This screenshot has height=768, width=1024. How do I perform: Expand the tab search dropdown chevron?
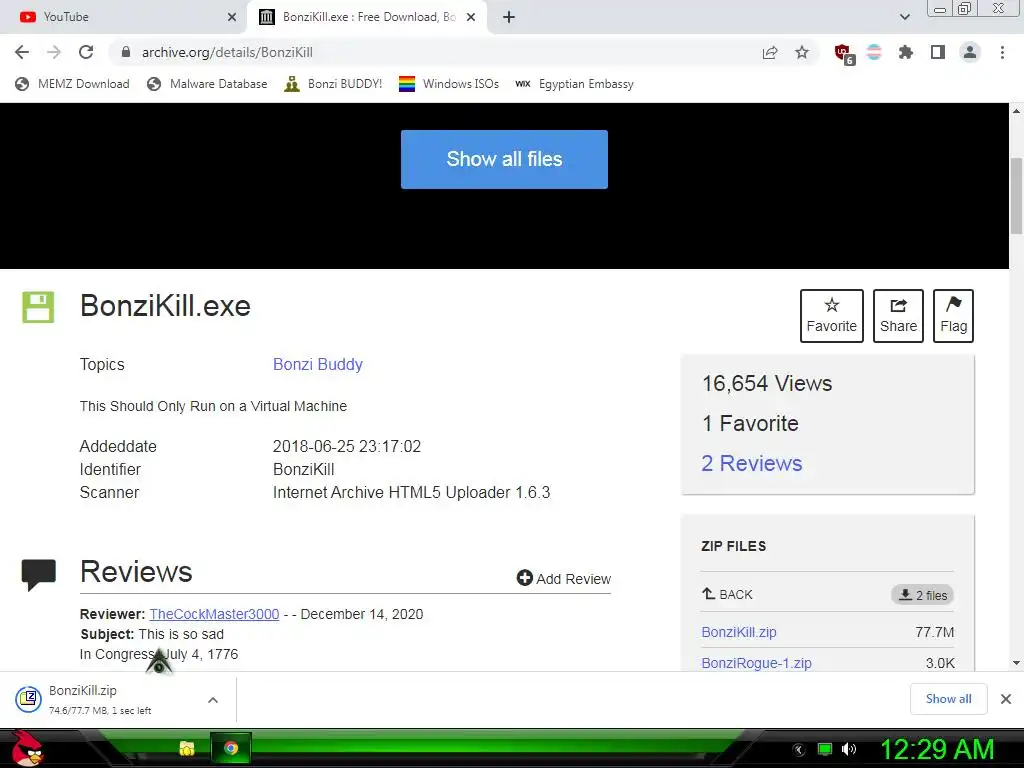click(x=904, y=17)
